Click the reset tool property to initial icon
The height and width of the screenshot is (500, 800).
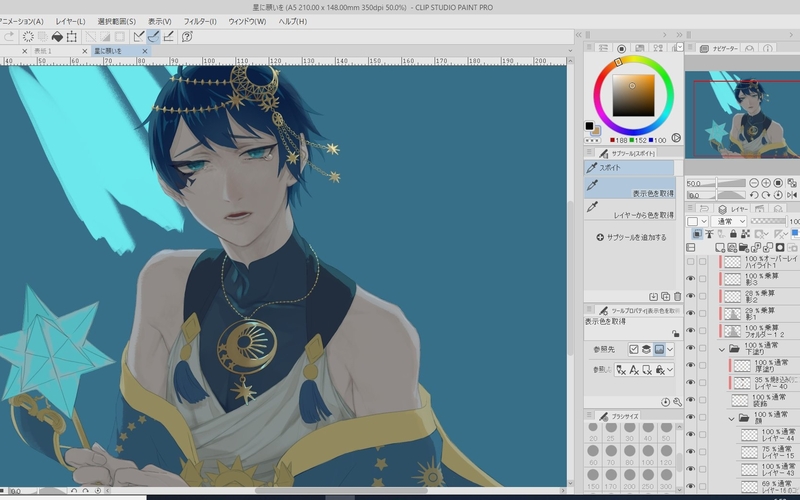click(x=665, y=402)
